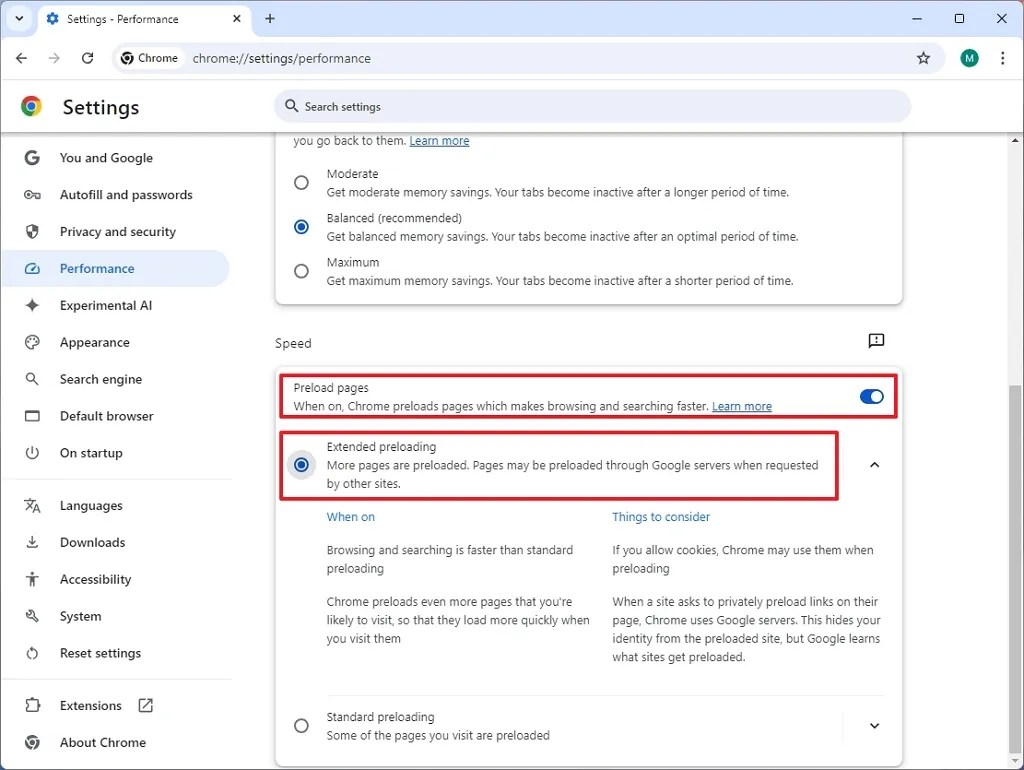1024x770 pixels.
Task: Send feedback about Speed settings
Action: [877, 341]
